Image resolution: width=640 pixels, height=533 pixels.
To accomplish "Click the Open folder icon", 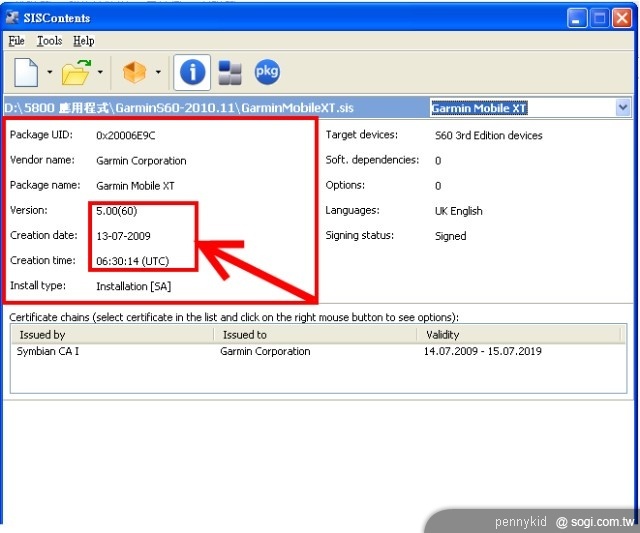I will [x=76, y=72].
